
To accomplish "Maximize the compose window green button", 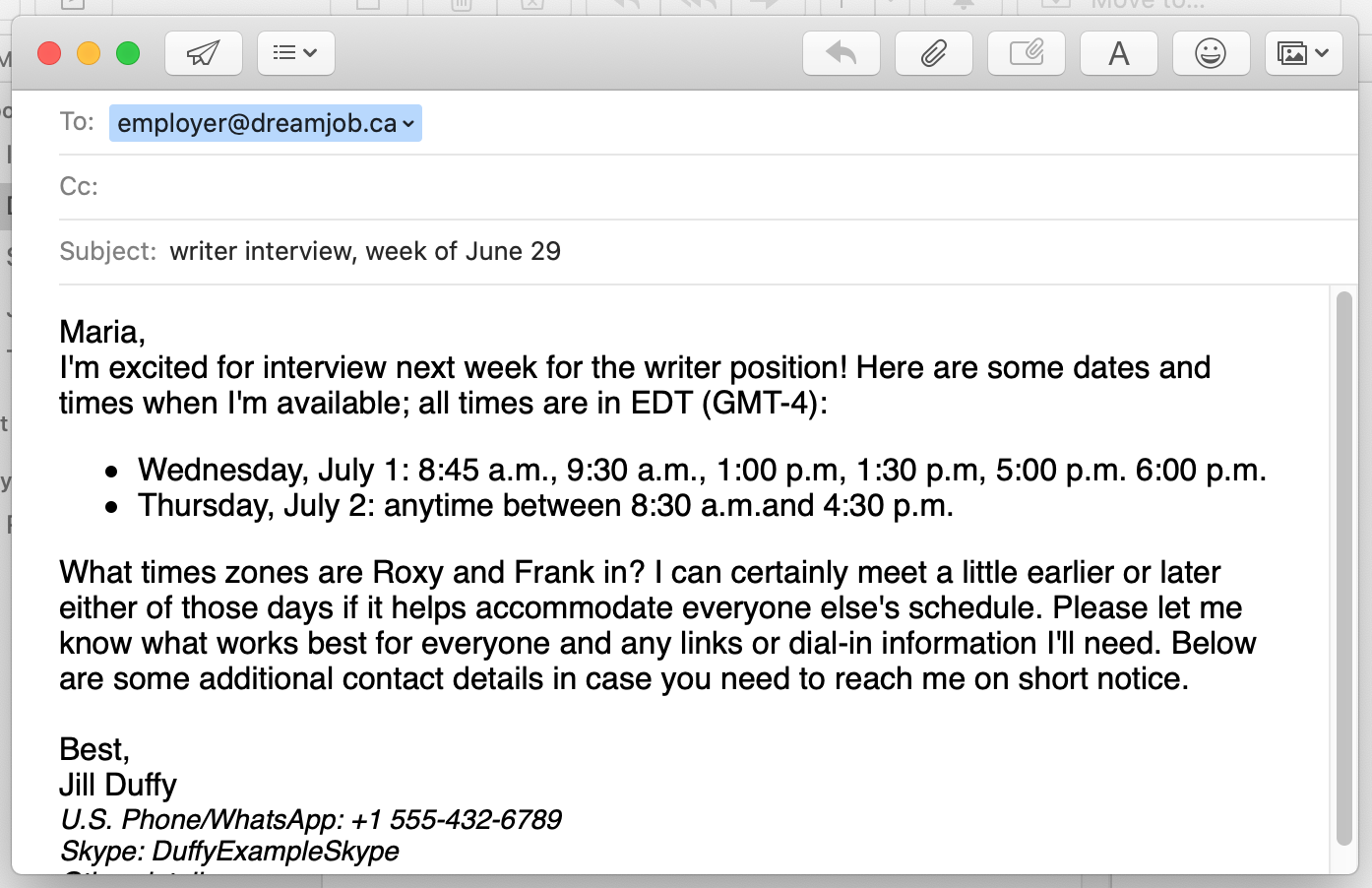I will coord(128,53).
